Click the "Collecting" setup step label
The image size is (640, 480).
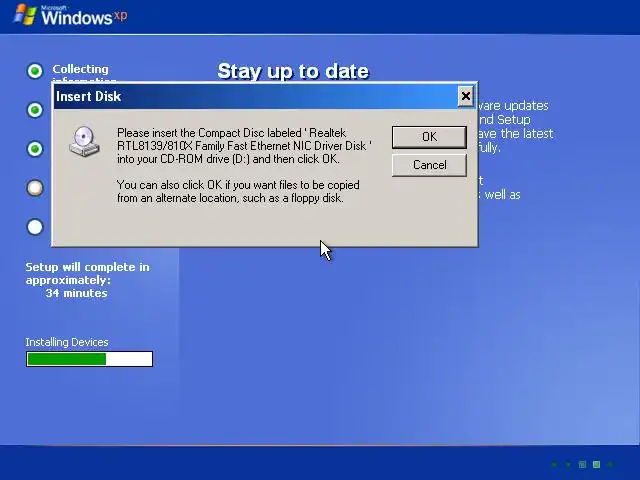(x=80, y=69)
